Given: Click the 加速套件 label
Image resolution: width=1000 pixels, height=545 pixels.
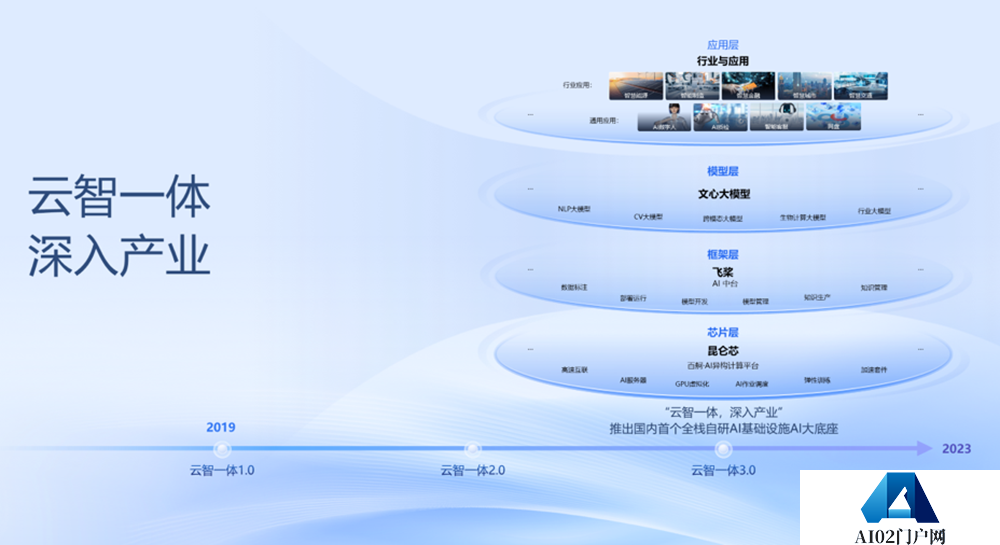Looking at the screenshot, I should 874,370.
